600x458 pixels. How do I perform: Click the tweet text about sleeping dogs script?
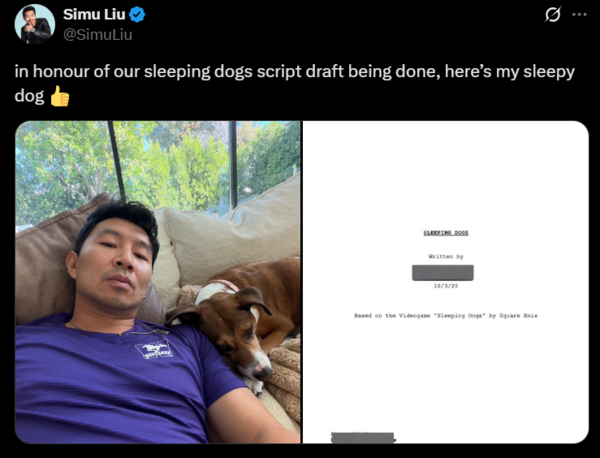click(295, 83)
